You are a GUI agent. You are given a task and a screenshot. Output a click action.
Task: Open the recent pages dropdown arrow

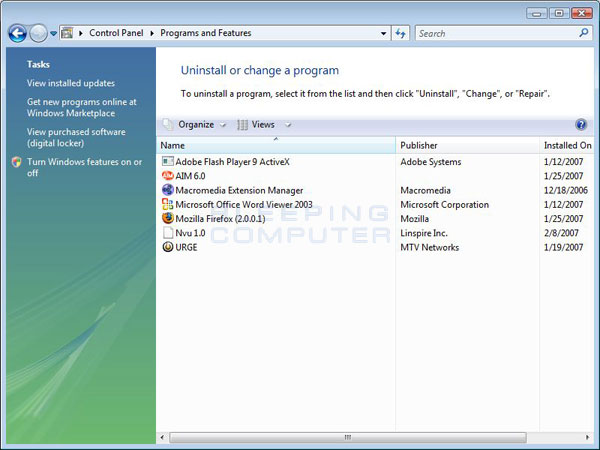tap(54, 34)
